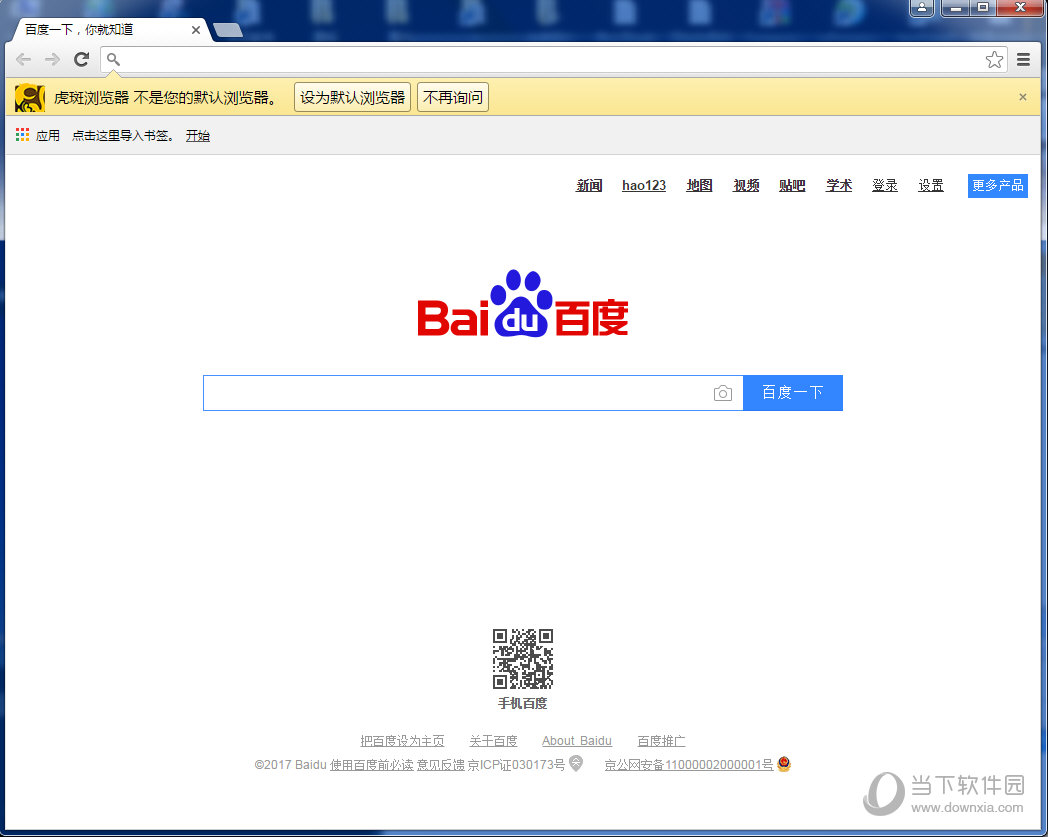Image resolution: width=1048 pixels, height=837 pixels.
Task: Click 百度推广 link
Action: click(x=661, y=741)
